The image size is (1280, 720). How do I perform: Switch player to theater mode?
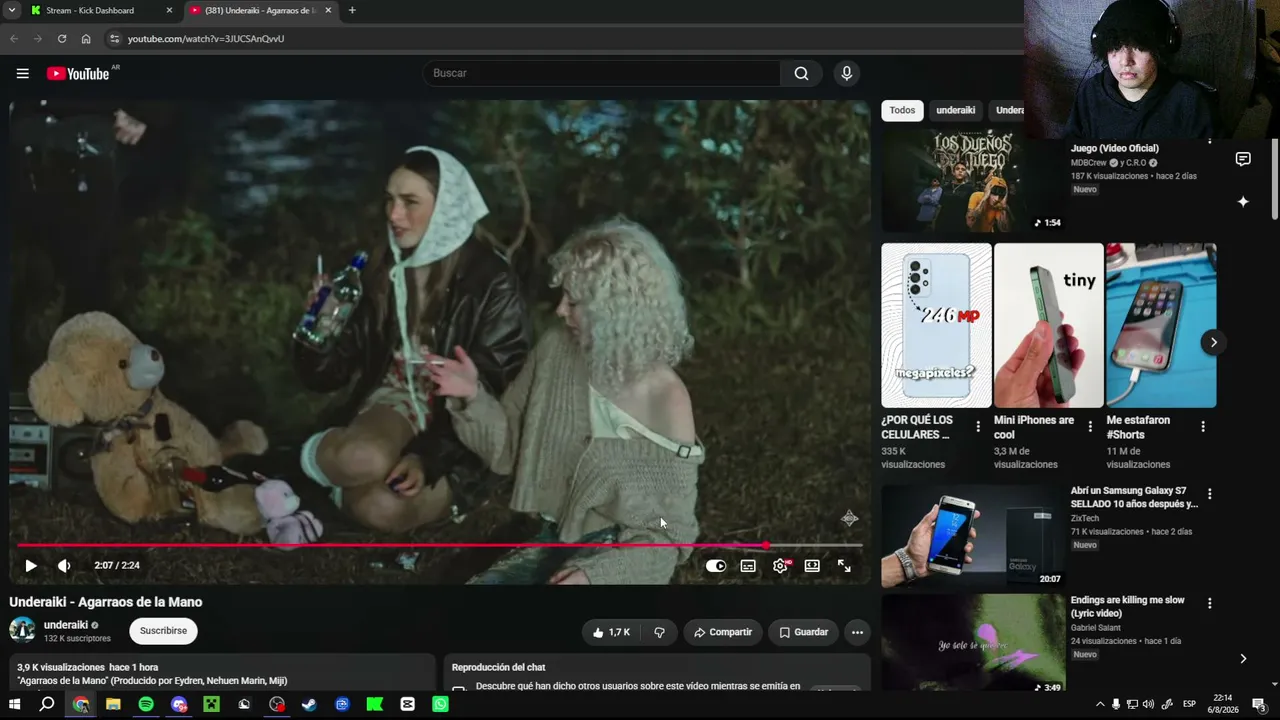[x=812, y=566]
